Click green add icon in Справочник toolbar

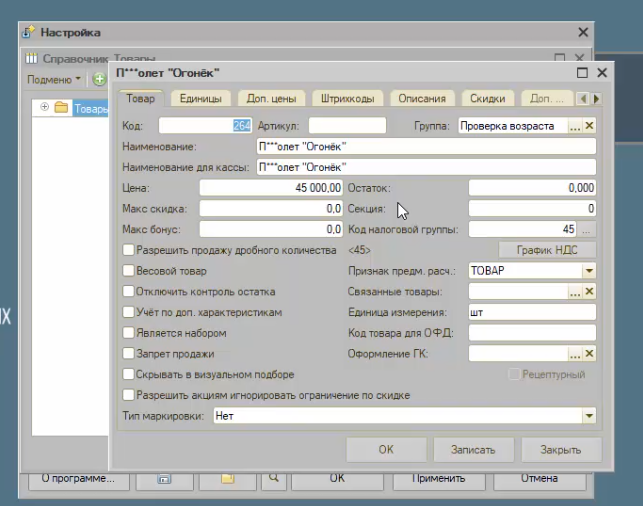pos(99,79)
